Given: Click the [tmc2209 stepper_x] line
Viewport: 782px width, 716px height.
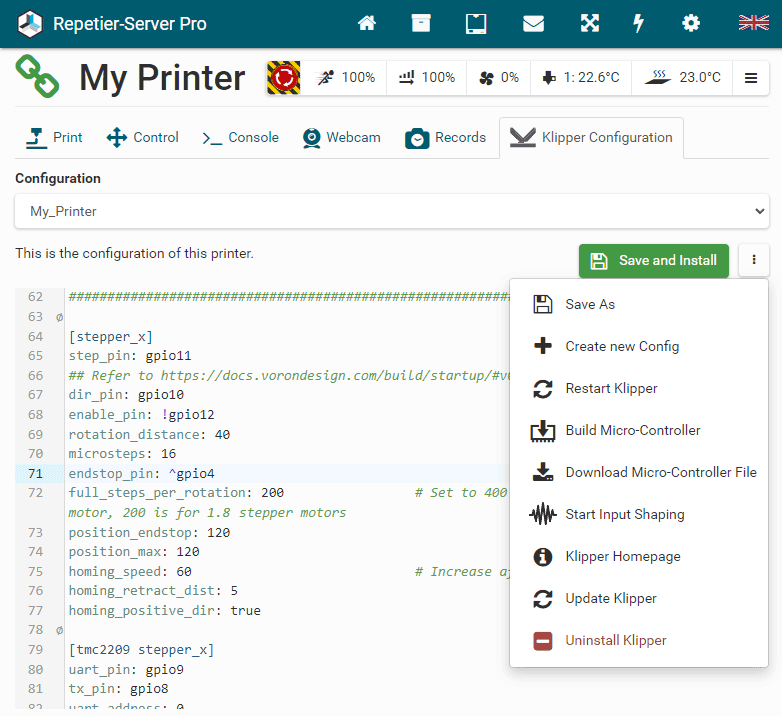Looking at the screenshot, I should (141, 650).
